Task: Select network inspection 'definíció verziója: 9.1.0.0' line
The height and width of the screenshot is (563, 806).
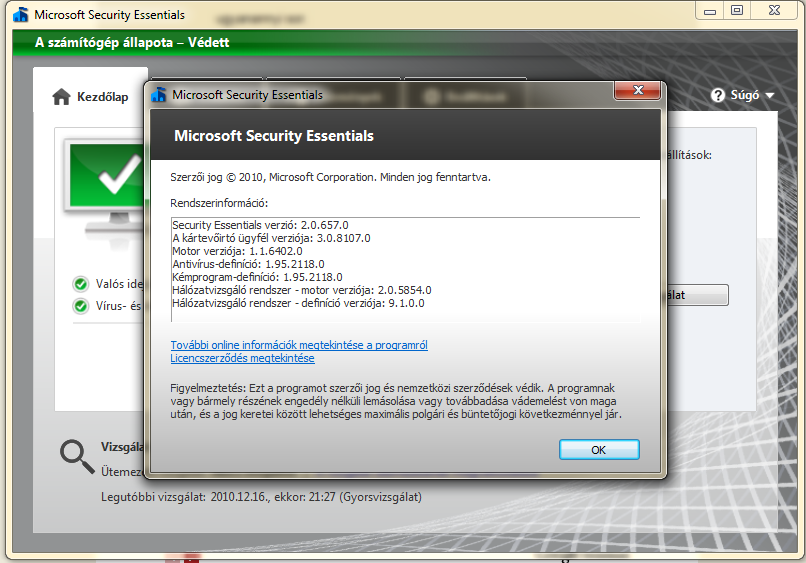Action: [x=298, y=303]
